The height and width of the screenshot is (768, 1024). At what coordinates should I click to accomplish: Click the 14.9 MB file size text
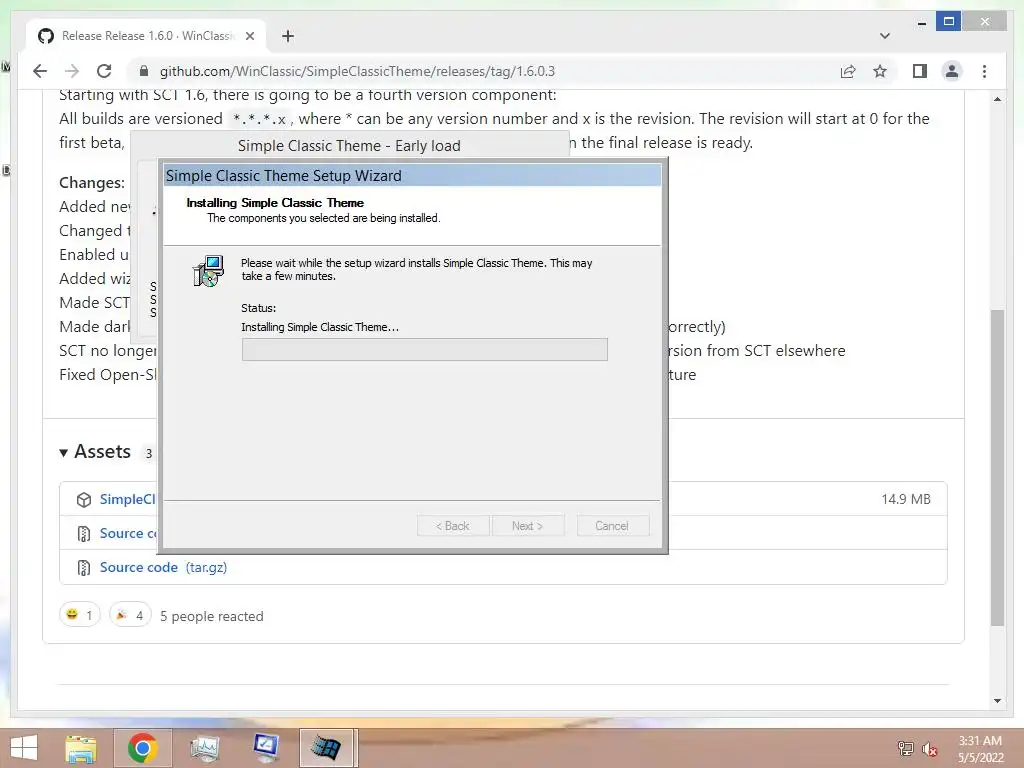point(906,499)
